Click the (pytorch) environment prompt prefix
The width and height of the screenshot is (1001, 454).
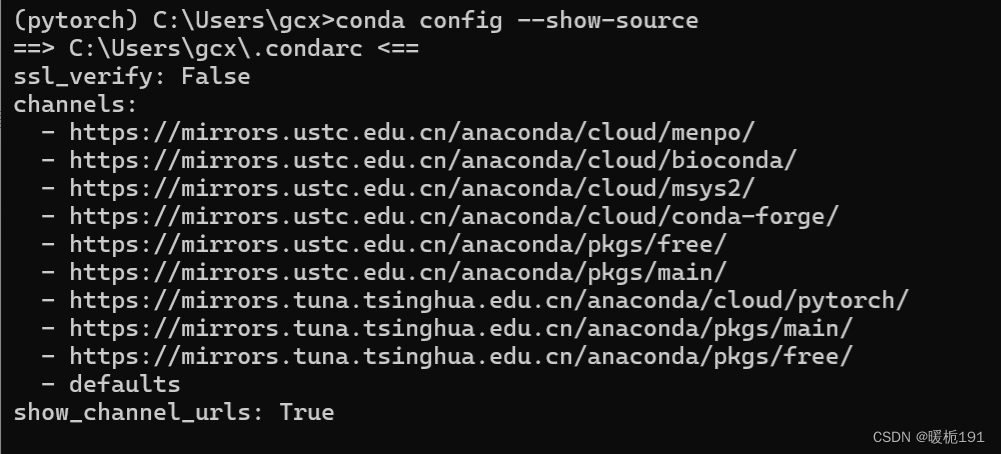tap(76, 20)
